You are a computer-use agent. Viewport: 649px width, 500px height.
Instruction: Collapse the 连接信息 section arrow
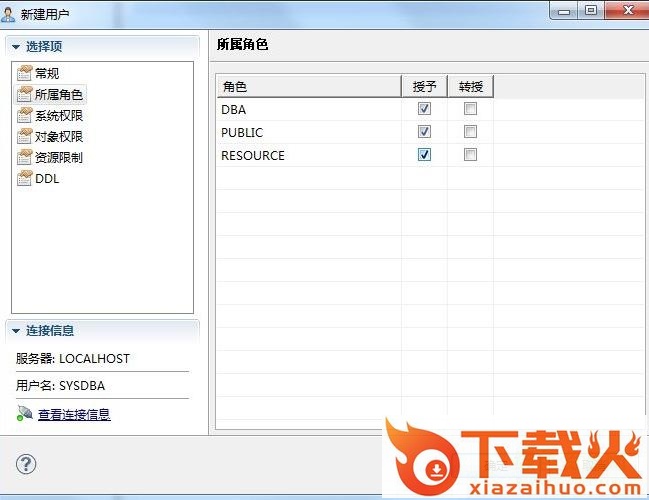coord(16,331)
